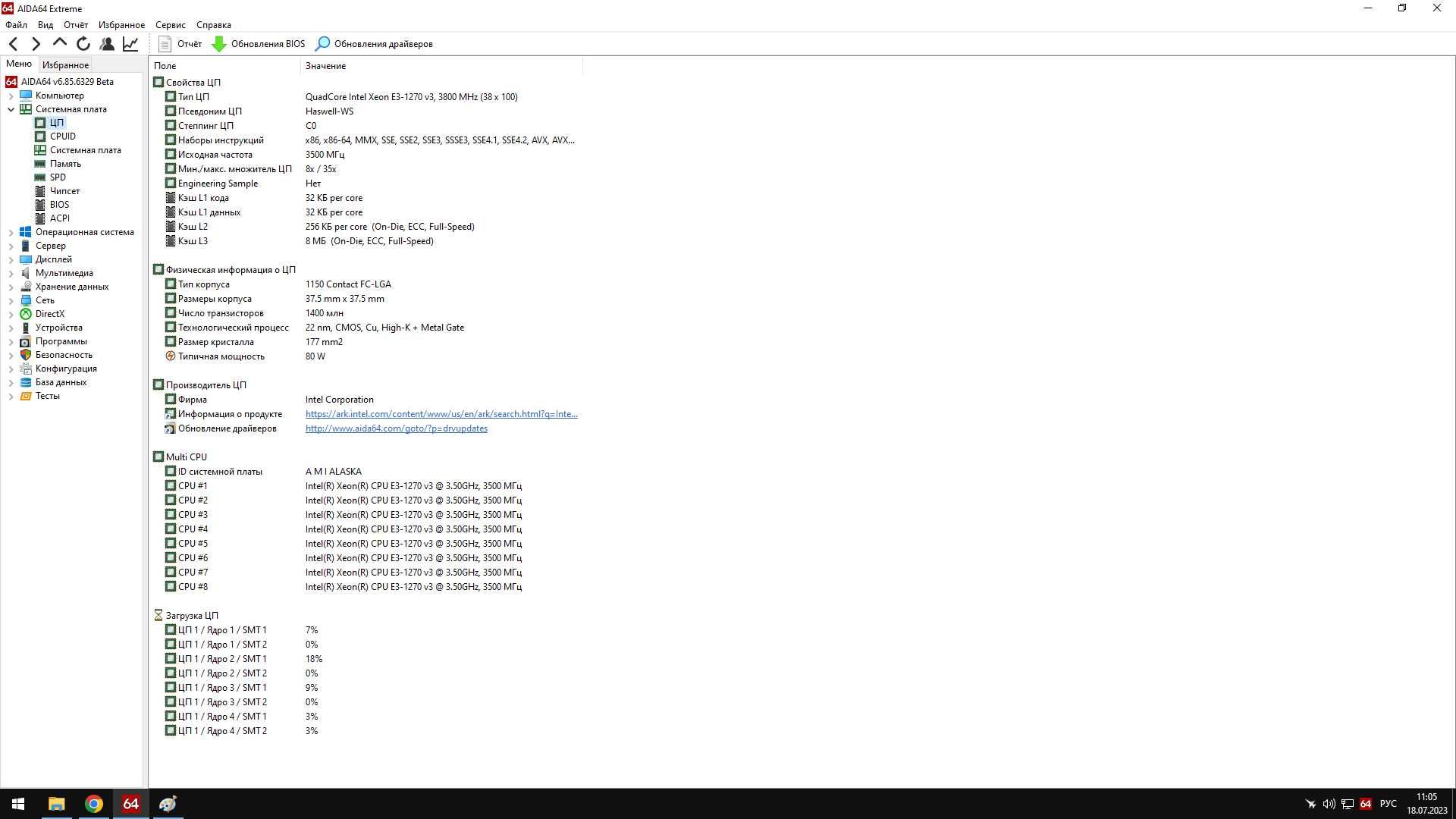
Task: Click the Значение column header
Action: pyautogui.click(x=441, y=66)
